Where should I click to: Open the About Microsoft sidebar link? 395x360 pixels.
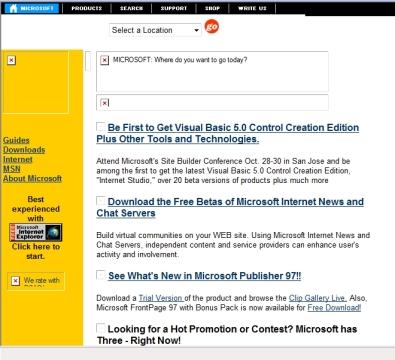click(32, 178)
